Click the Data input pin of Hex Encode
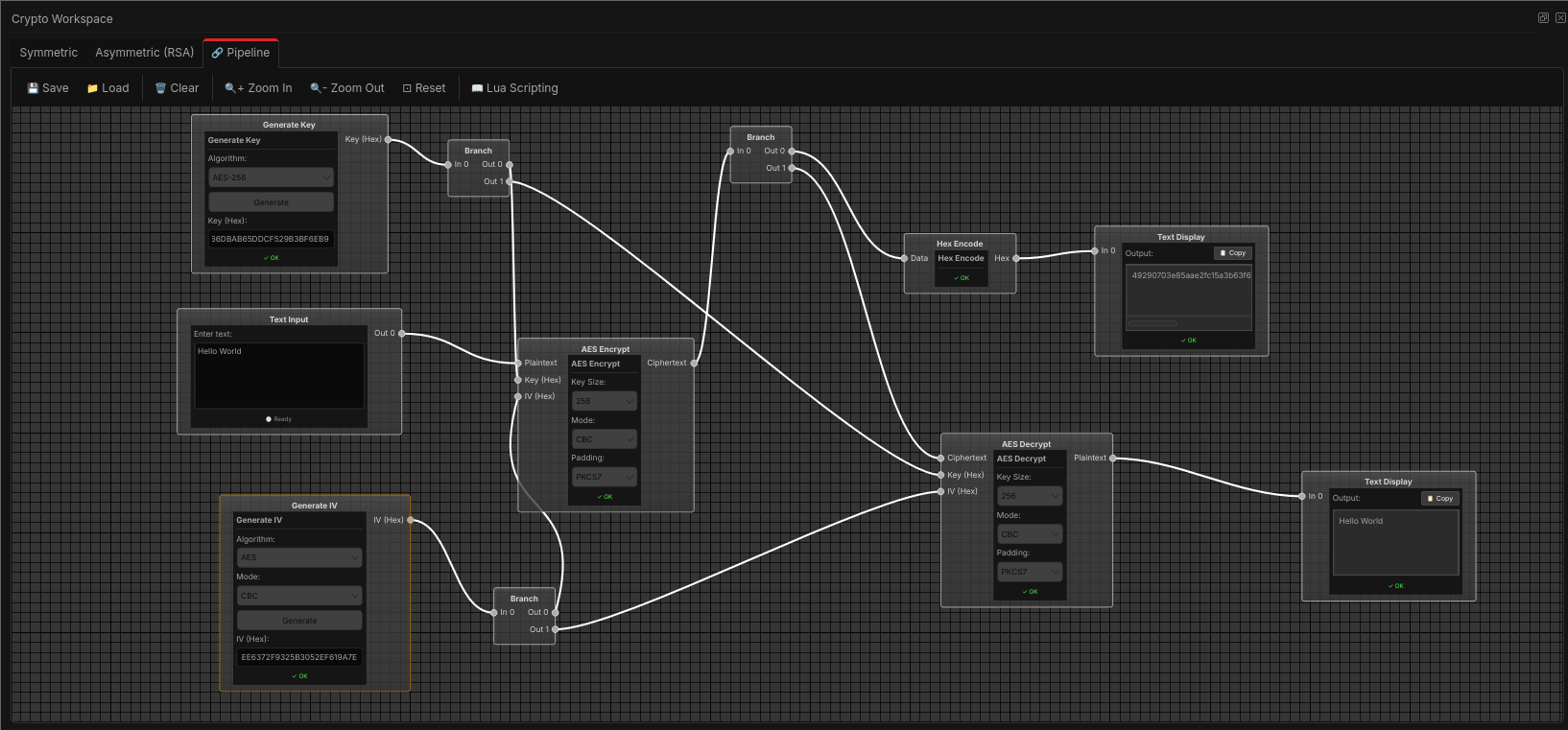This screenshot has height=730, width=1568. (x=904, y=258)
